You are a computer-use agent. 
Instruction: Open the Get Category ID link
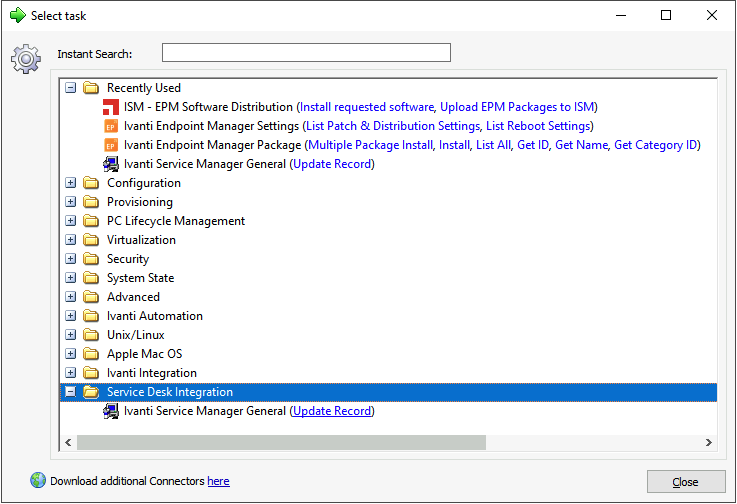(x=655, y=145)
